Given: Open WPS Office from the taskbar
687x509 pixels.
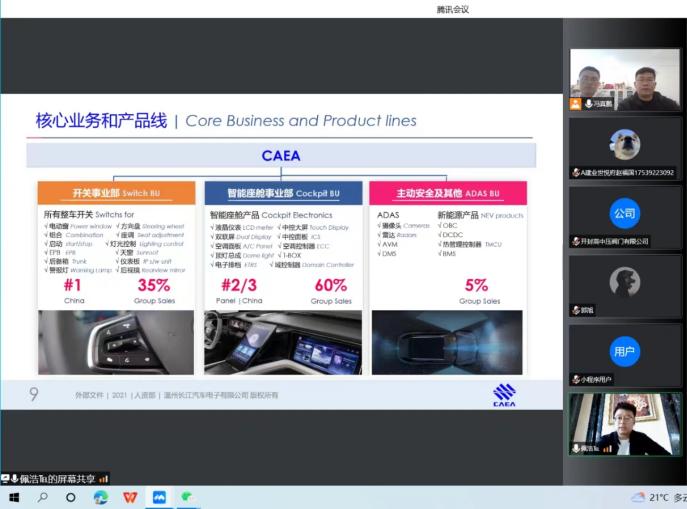Looking at the screenshot, I should 130,497.
